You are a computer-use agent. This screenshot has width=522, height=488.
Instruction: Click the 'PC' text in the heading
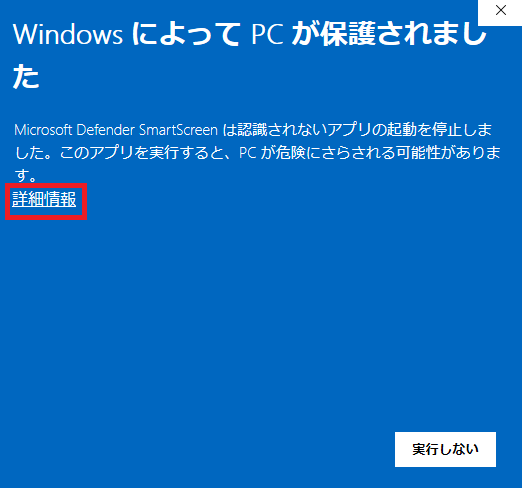(267, 35)
